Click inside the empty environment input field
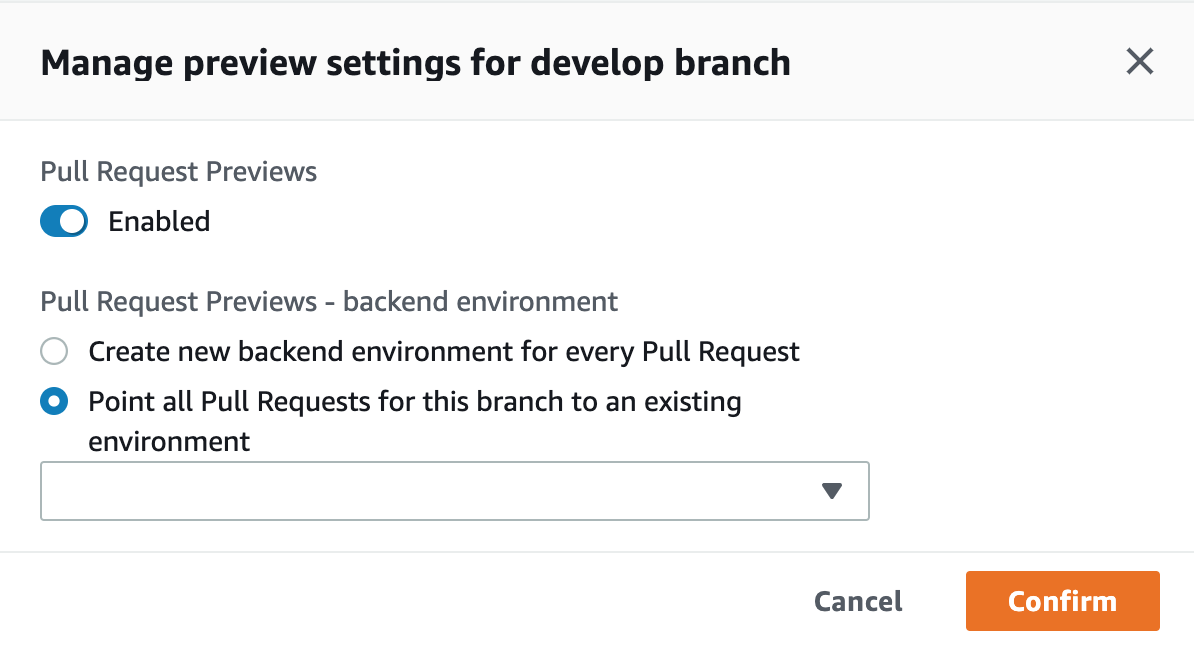The image size is (1194, 650). (x=400, y=490)
